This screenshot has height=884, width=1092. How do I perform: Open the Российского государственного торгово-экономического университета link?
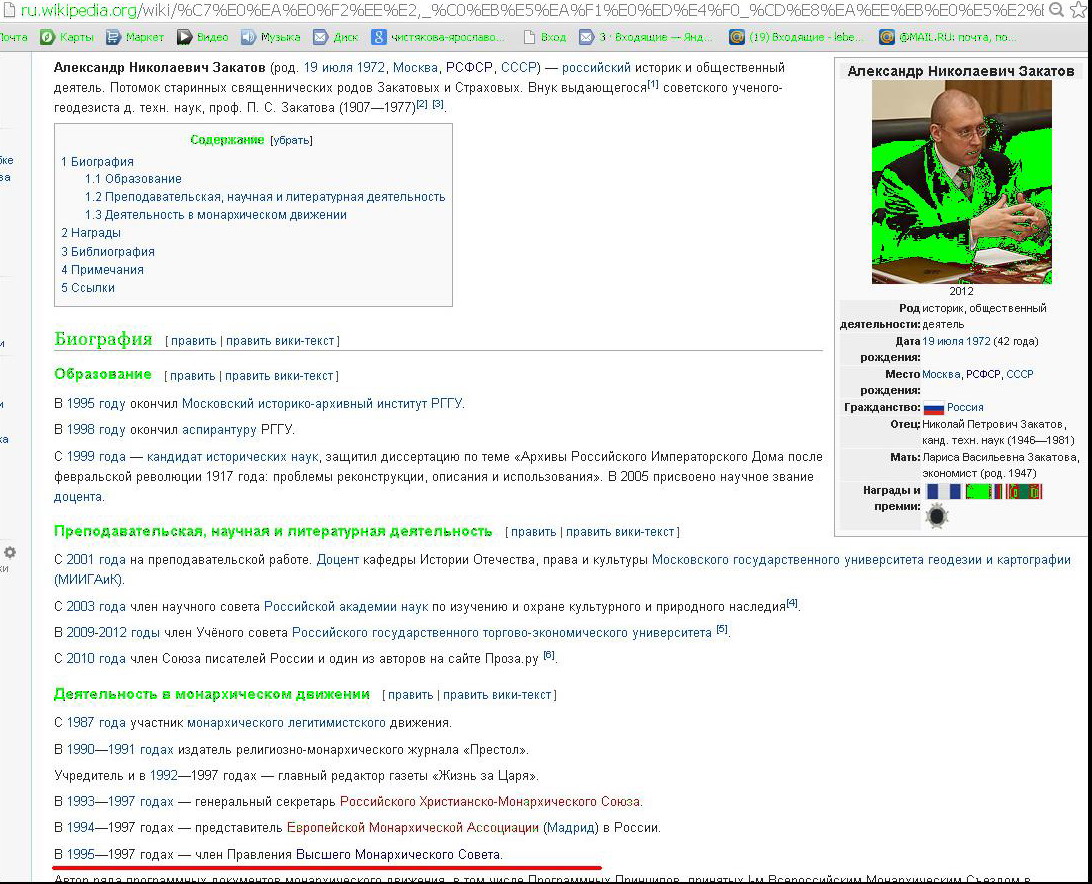[501, 633]
